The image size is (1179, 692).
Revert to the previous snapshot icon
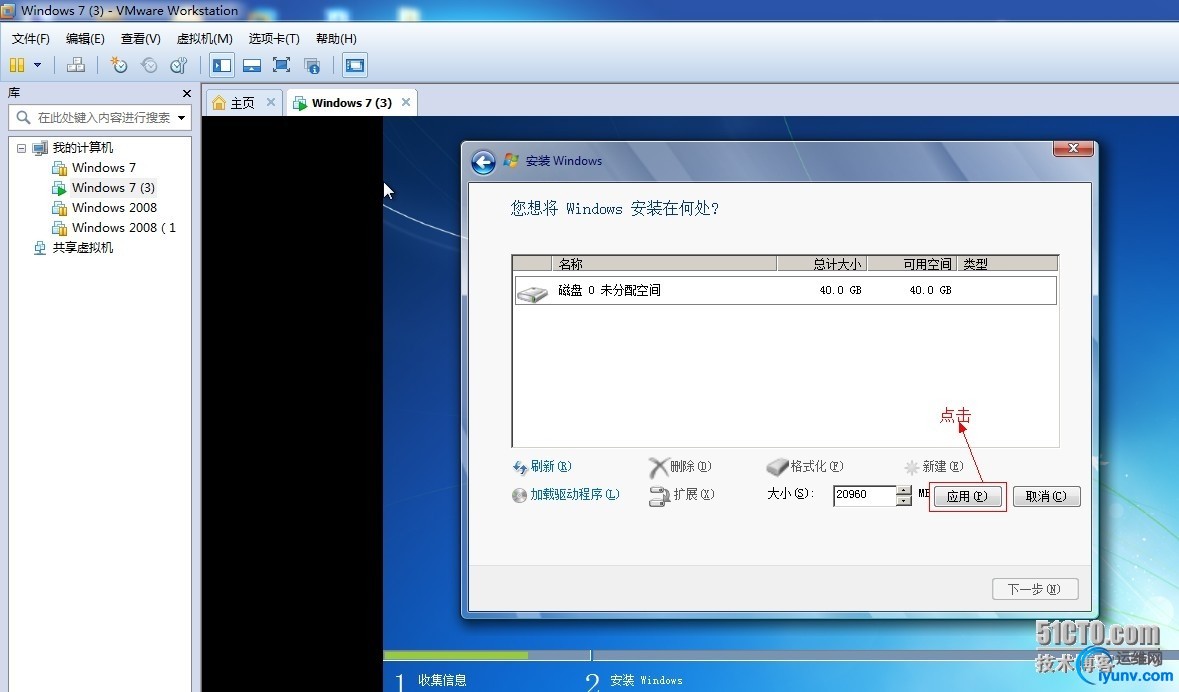click(149, 65)
